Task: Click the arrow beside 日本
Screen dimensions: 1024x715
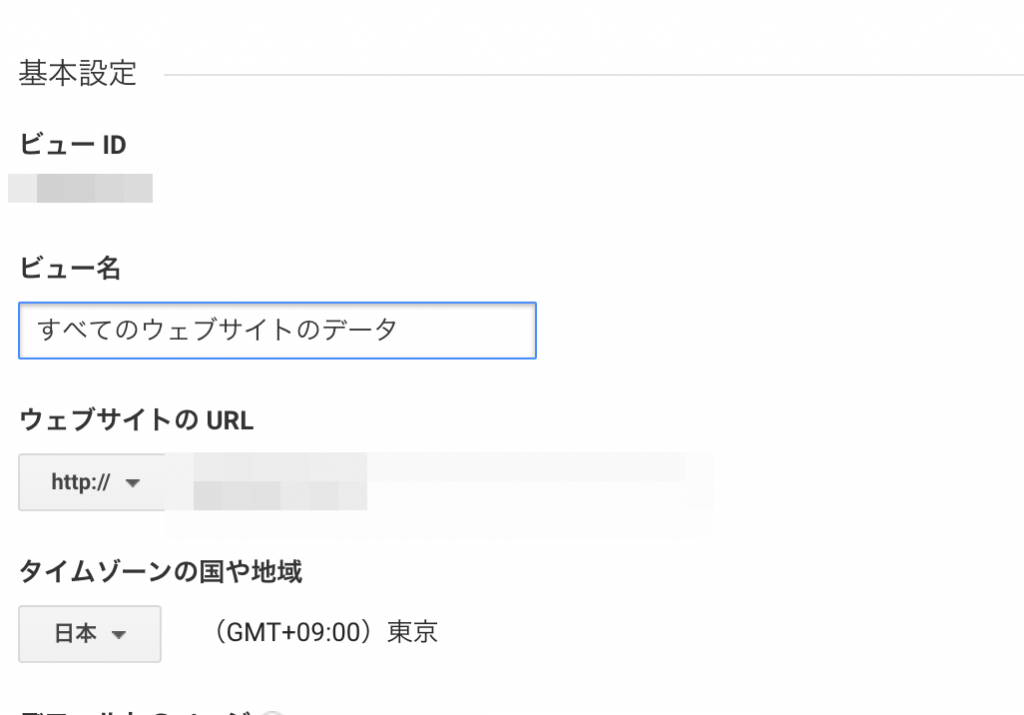Action: [118, 635]
